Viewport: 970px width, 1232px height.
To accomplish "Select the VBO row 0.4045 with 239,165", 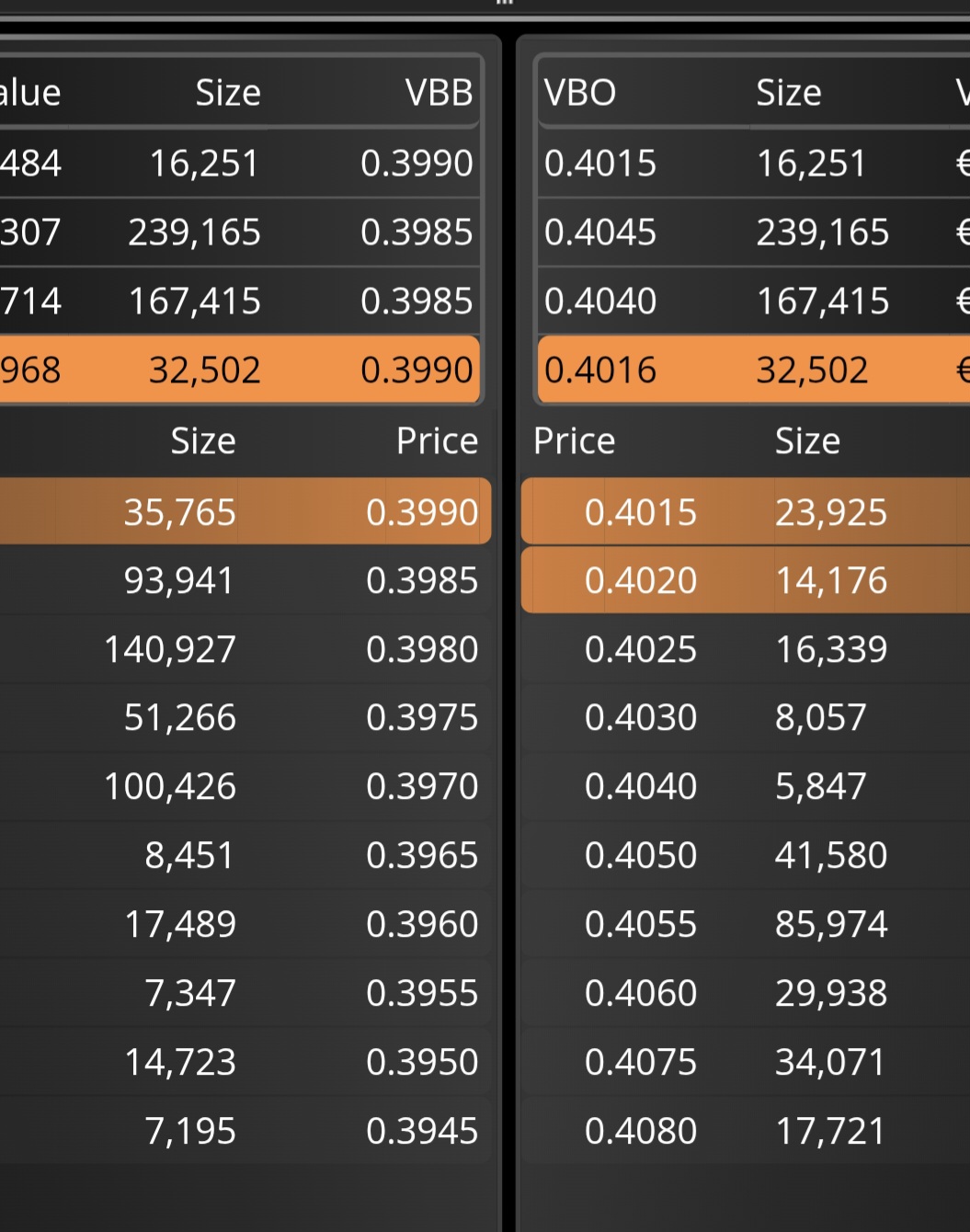I will coord(754,232).
